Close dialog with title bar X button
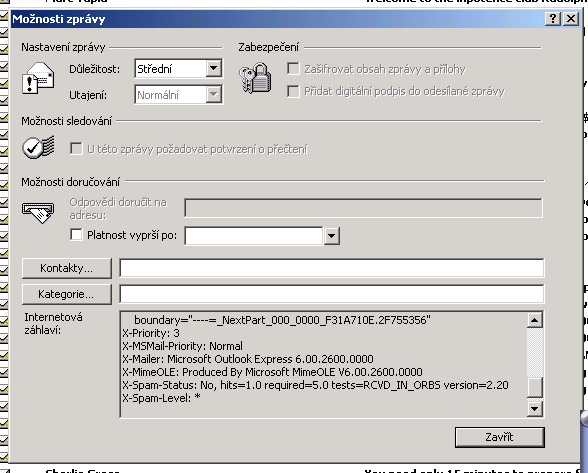Viewport: 588px width, 473px height. tap(571, 18)
